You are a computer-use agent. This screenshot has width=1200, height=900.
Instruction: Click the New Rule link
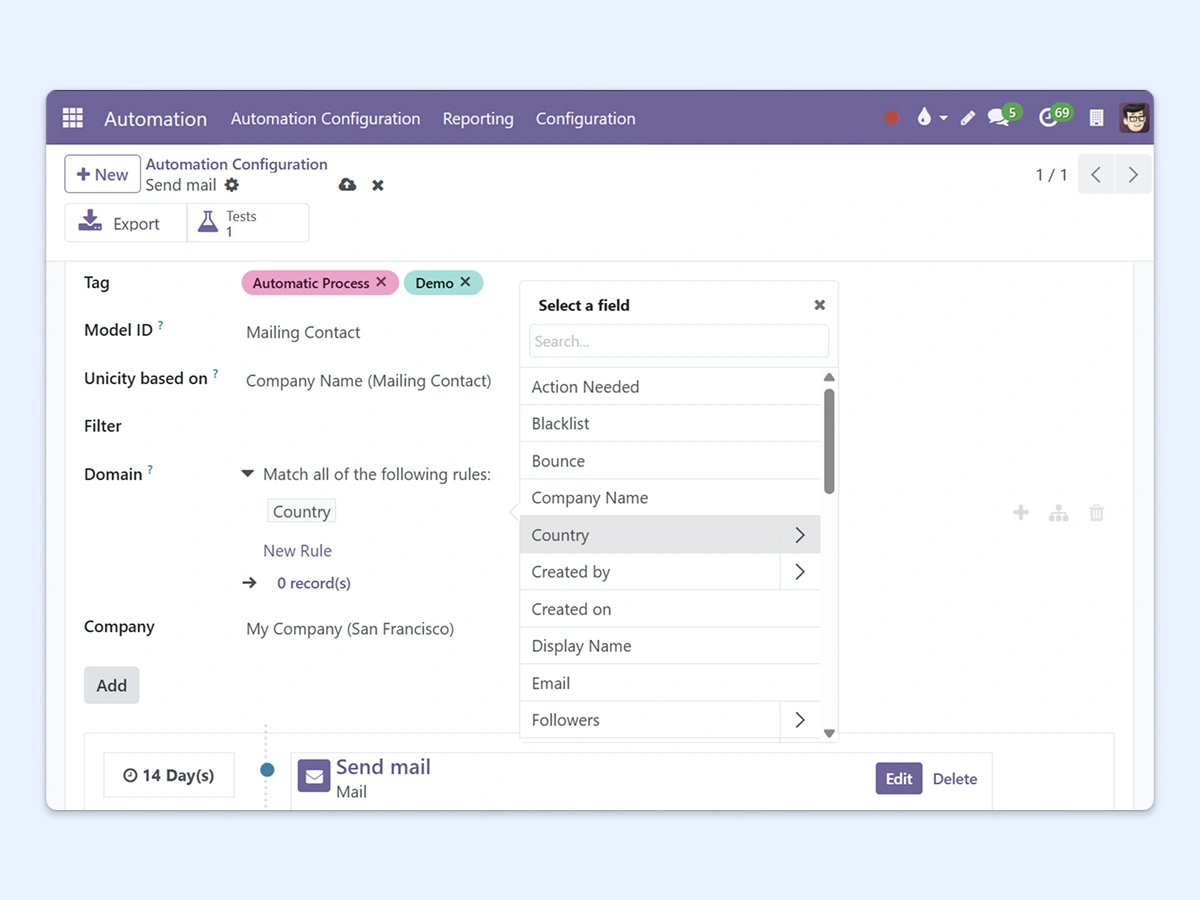297,550
